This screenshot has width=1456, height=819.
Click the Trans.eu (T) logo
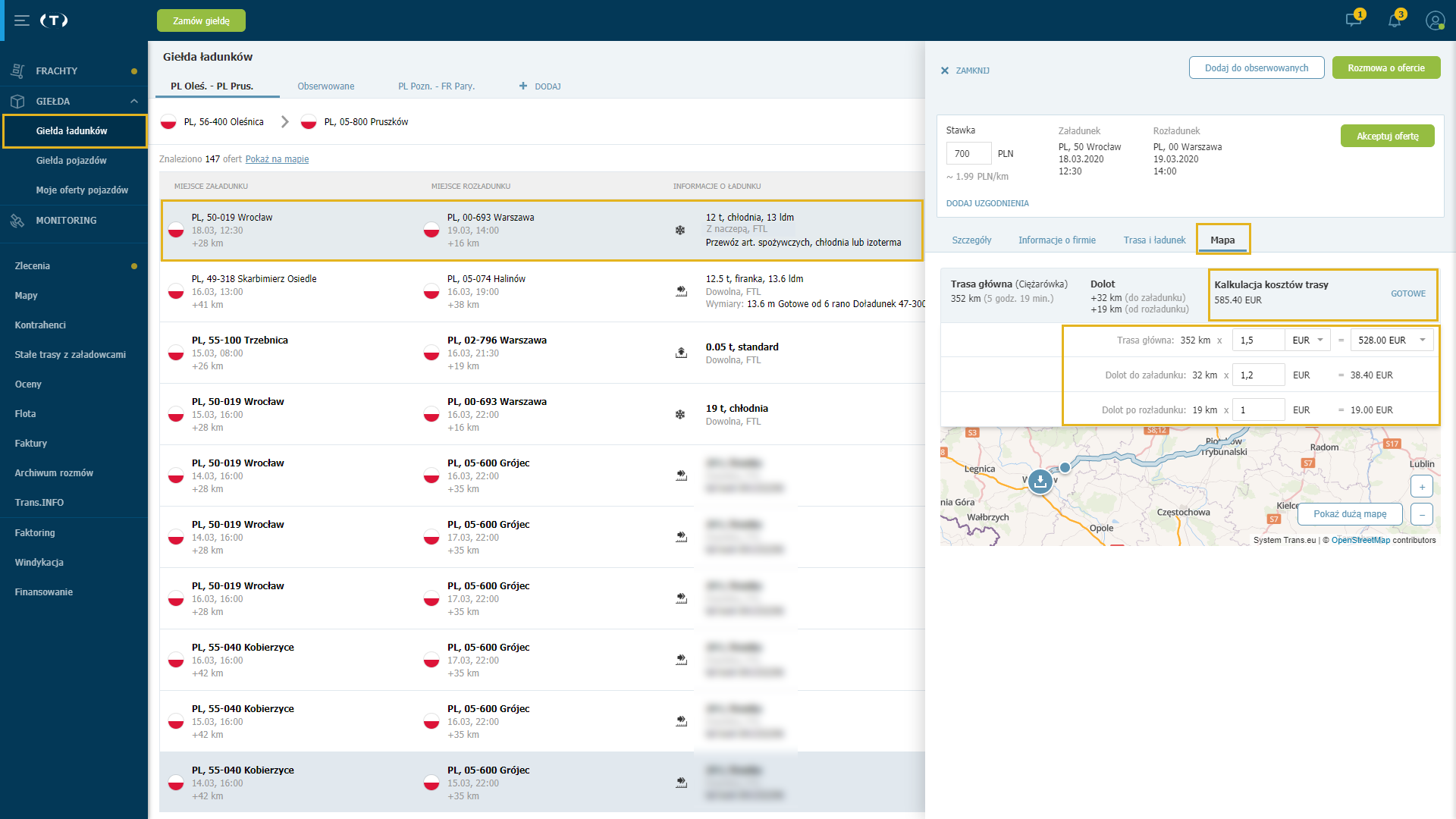click(54, 20)
